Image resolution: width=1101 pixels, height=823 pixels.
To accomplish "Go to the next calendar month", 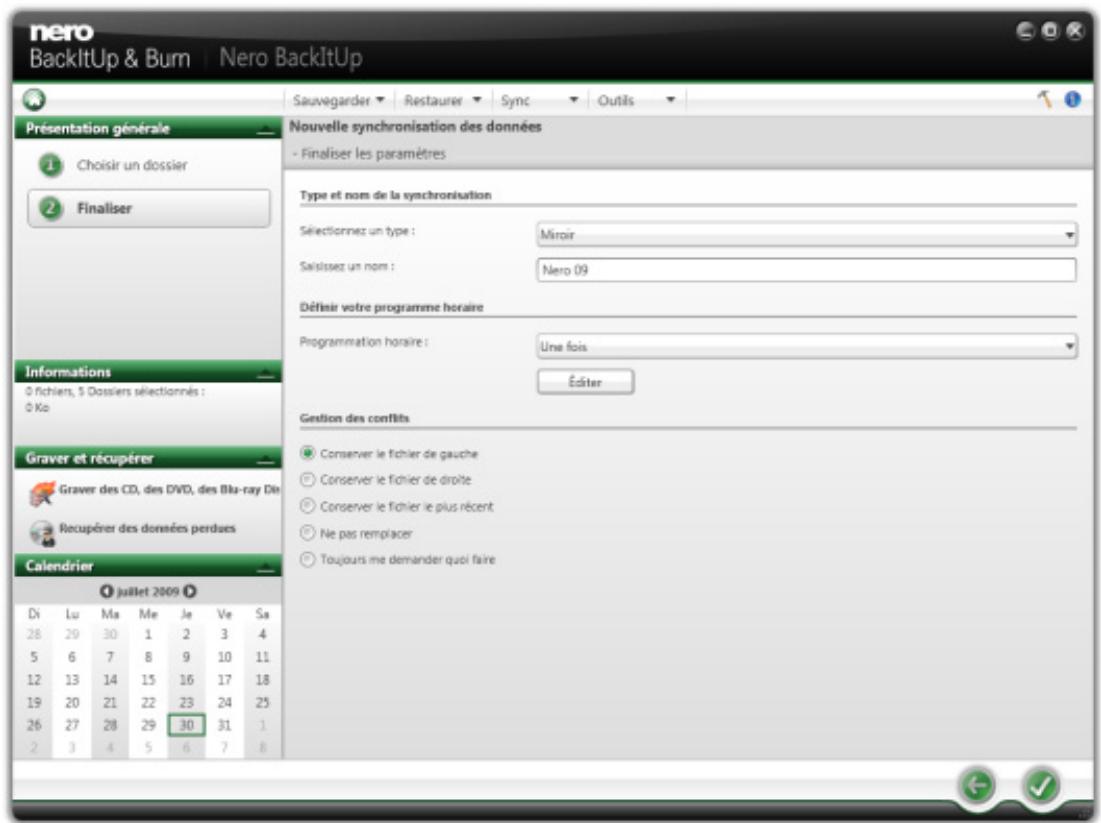I will 190,591.
